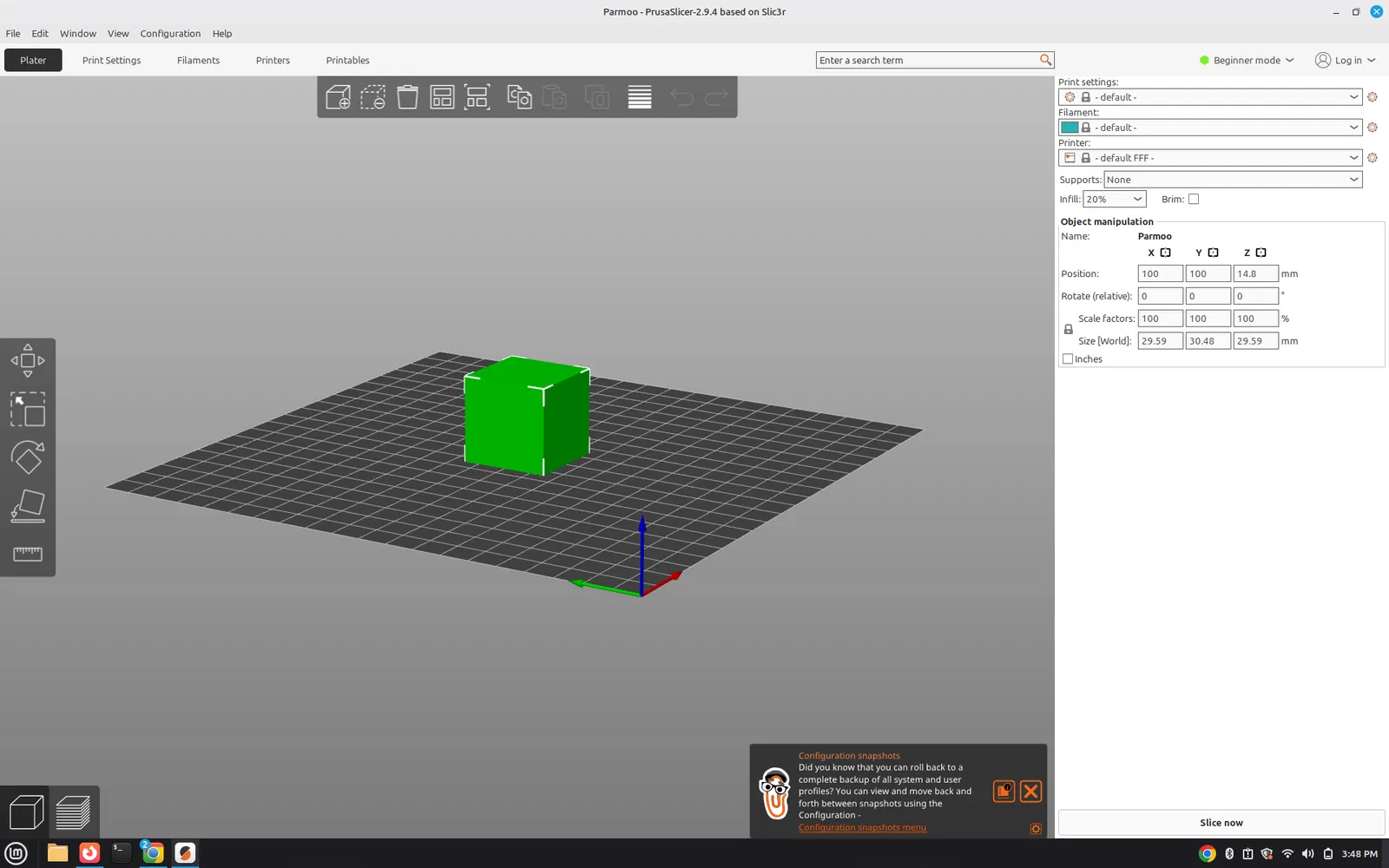The height and width of the screenshot is (868, 1389).
Task: Select the Place on face tool
Action: [28, 506]
